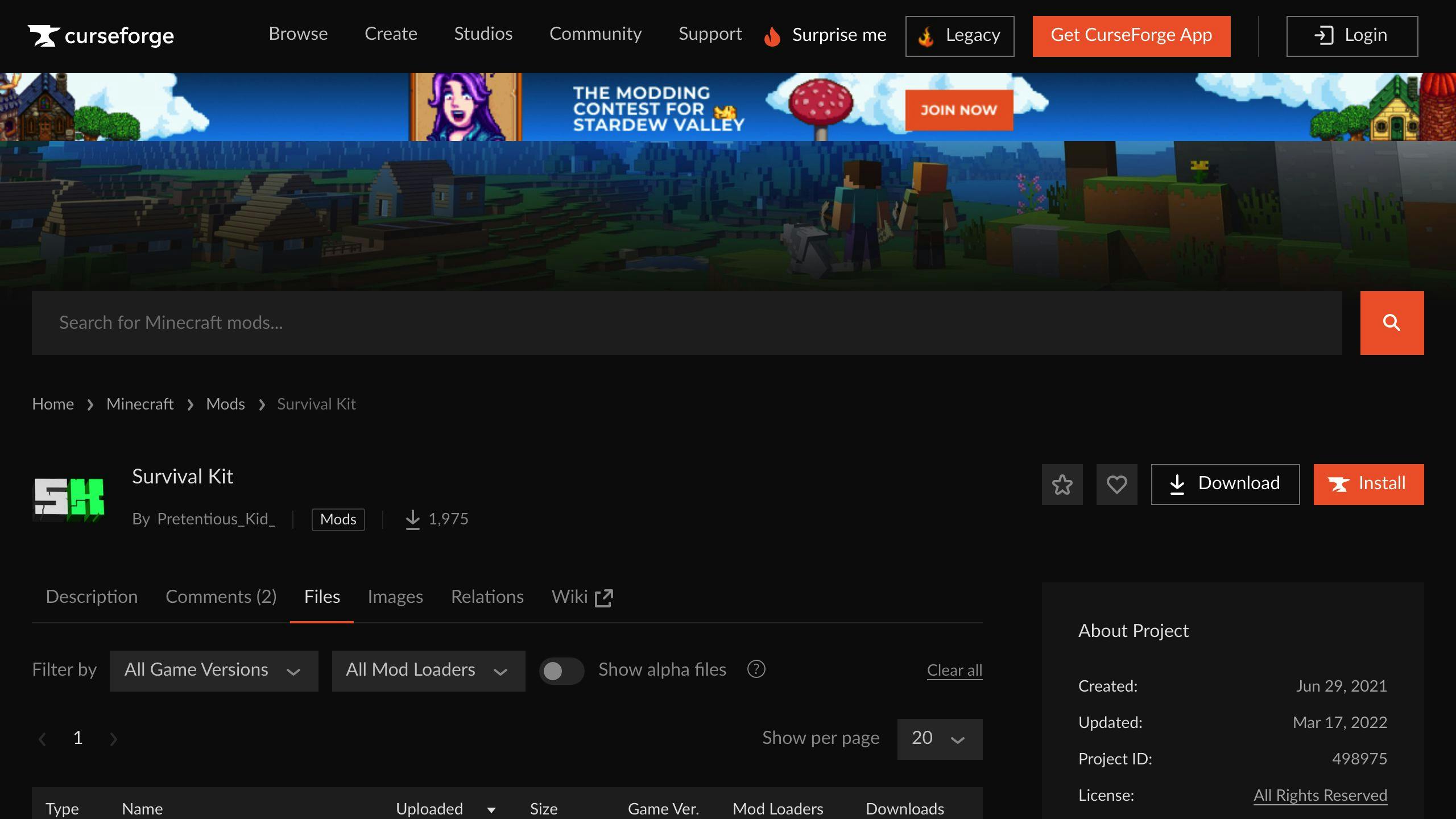Go to previous page arrow
Screen dimensions: 1456x819
click(x=42, y=739)
